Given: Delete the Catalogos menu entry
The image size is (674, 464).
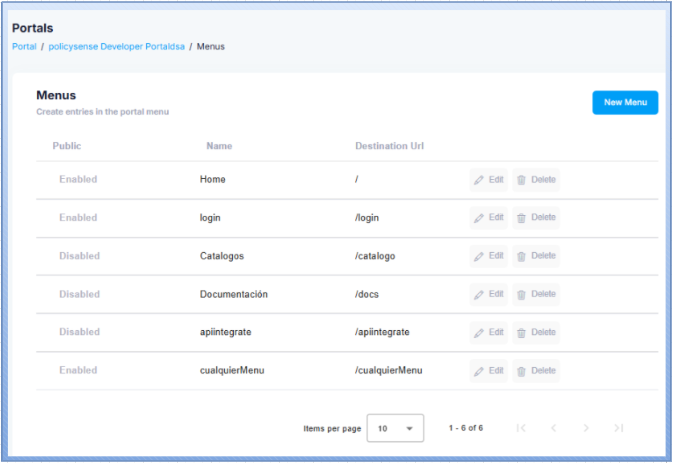Looking at the screenshot, I should pos(535,256).
